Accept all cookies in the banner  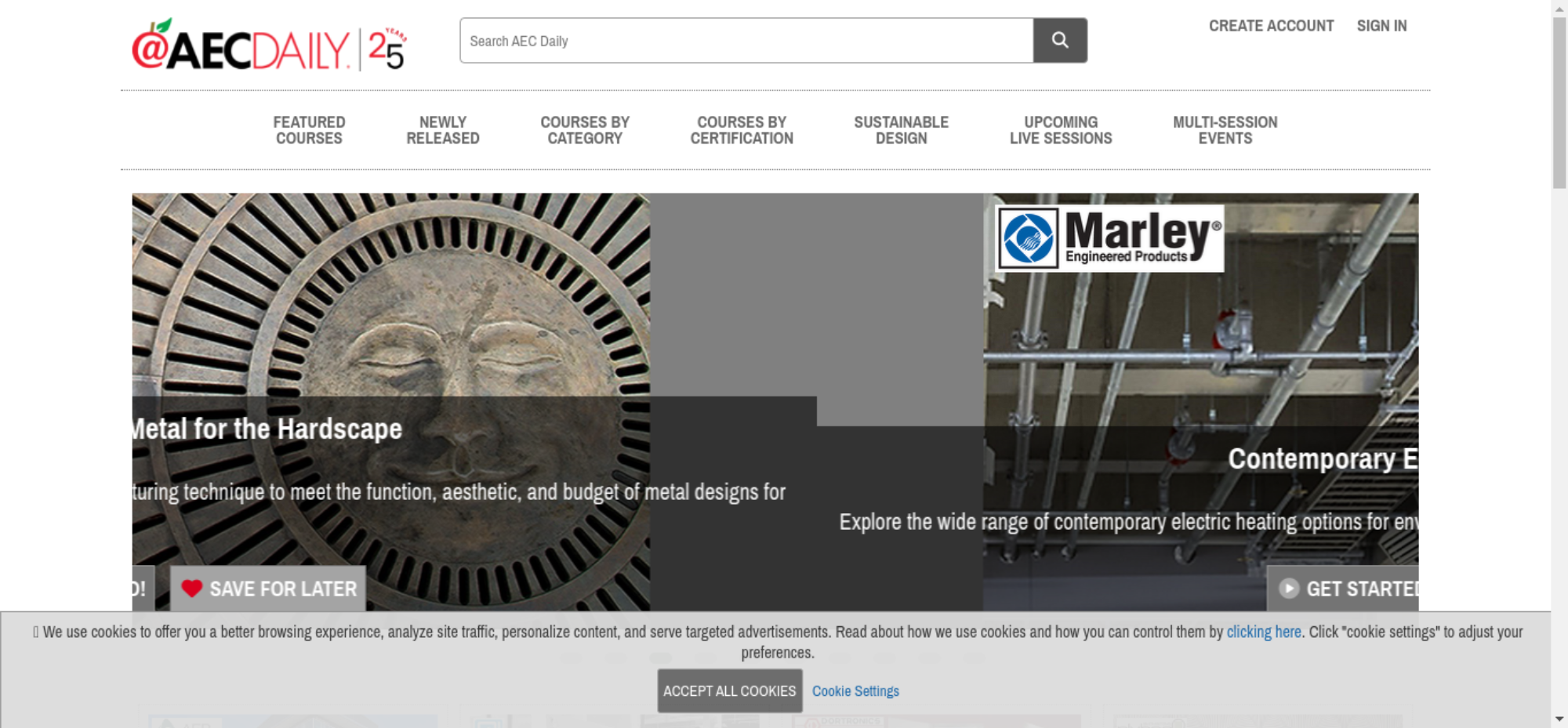(x=729, y=691)
